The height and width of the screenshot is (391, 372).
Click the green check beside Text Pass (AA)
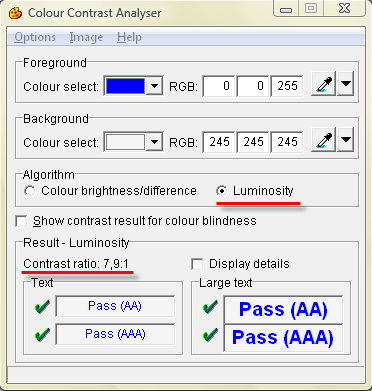[x=42, y=306]
